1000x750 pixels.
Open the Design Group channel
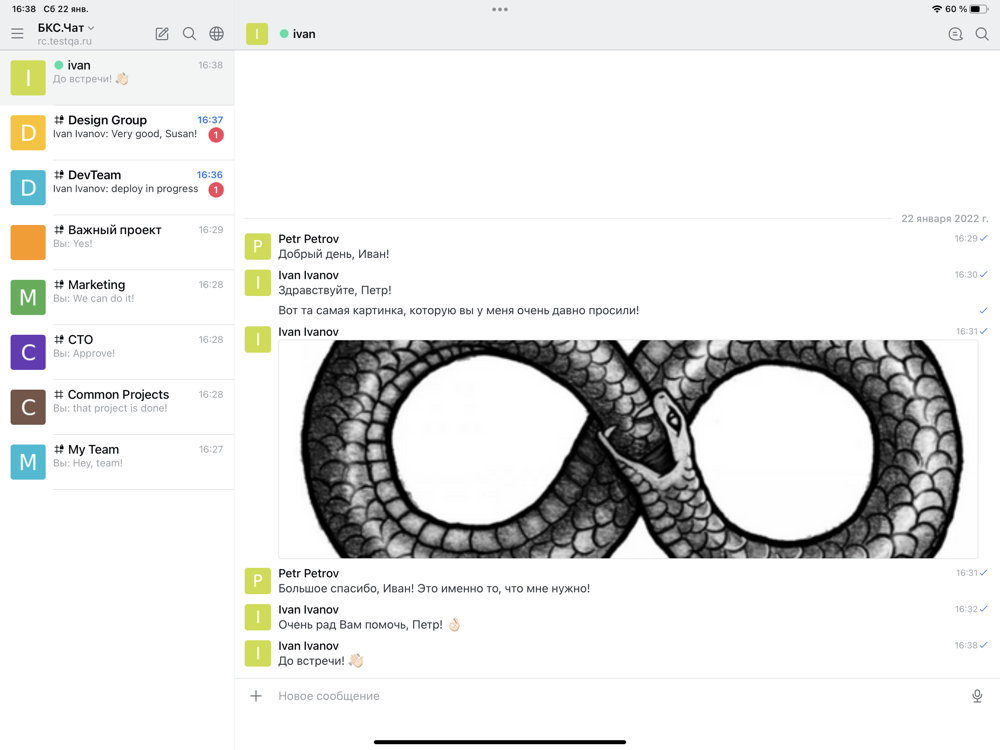[x=117, y=132]
